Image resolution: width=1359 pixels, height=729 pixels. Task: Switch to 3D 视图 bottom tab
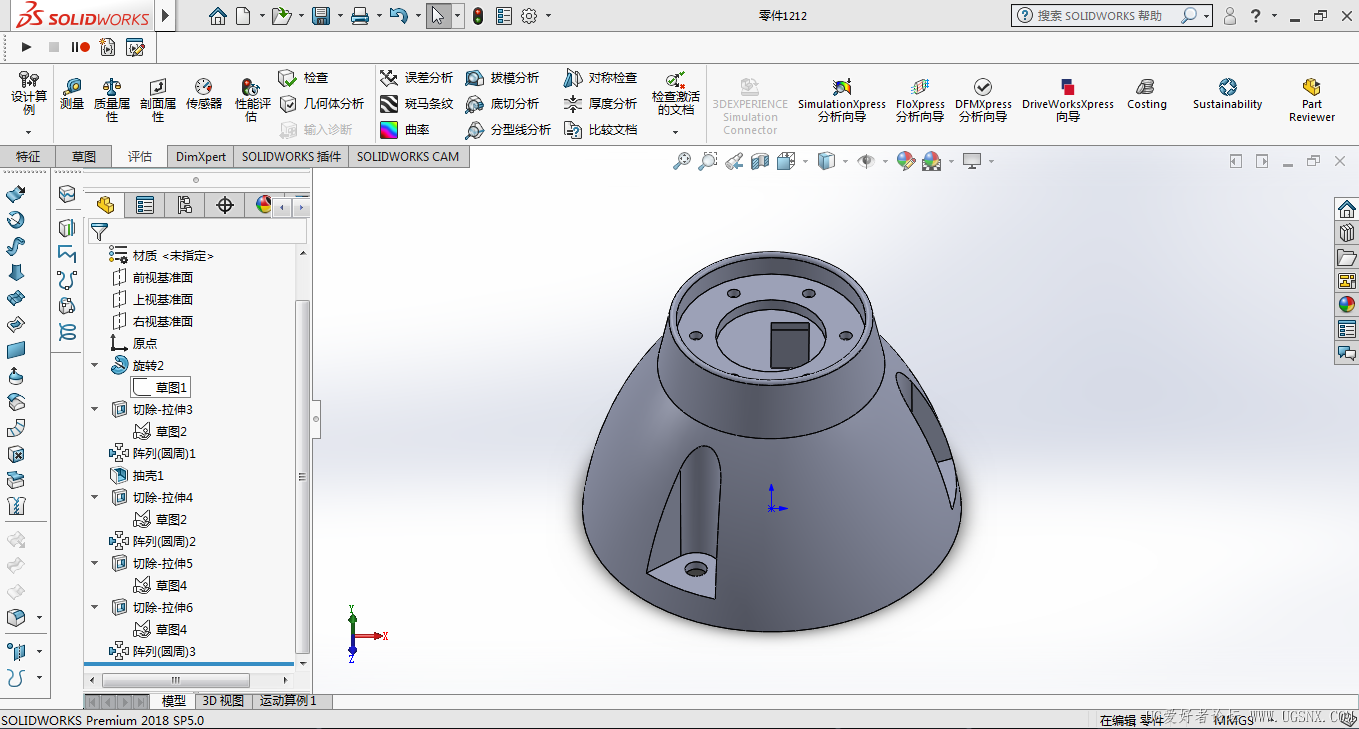tap(222, 701)
